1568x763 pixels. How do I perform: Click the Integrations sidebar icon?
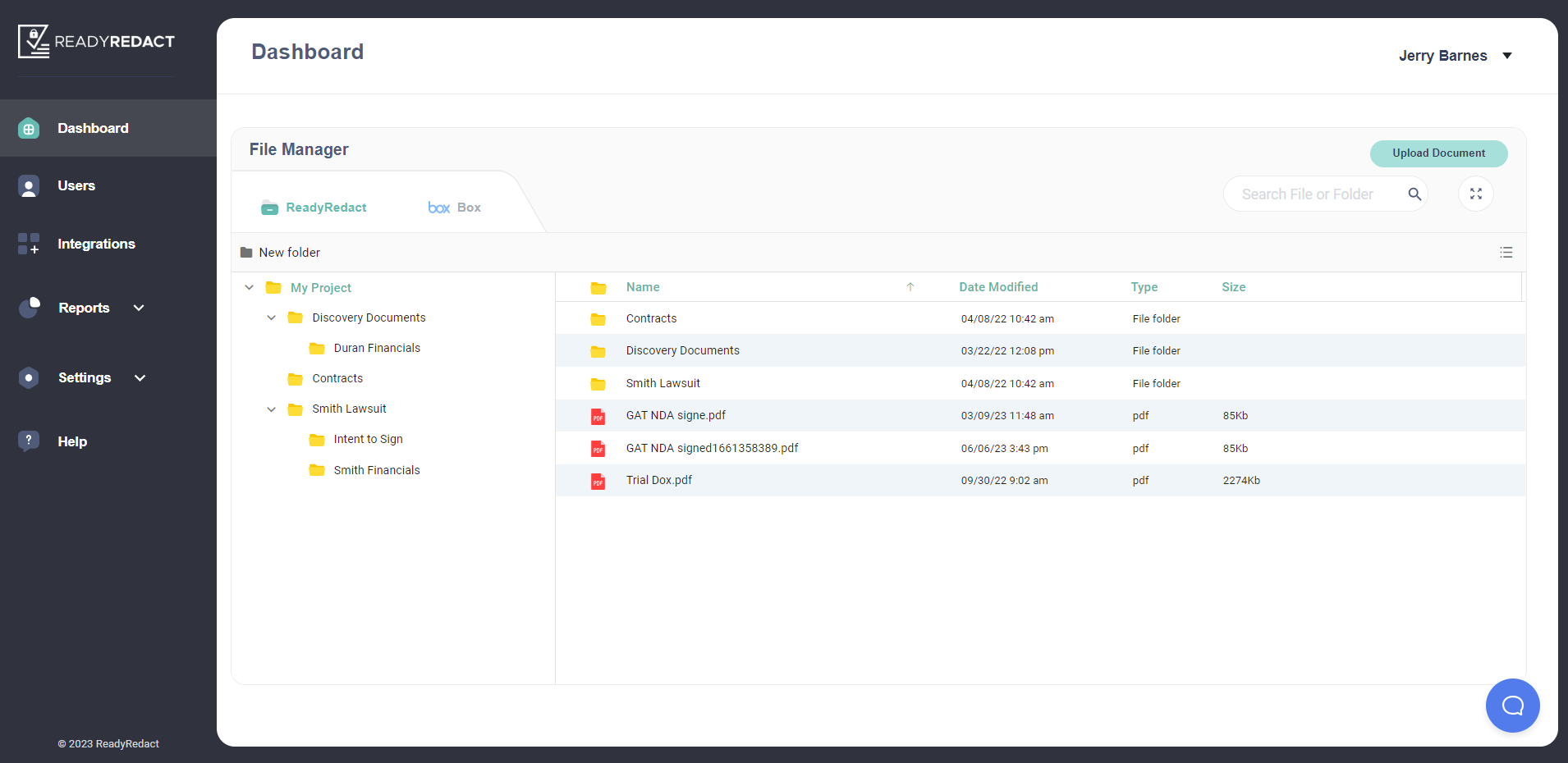29,244
